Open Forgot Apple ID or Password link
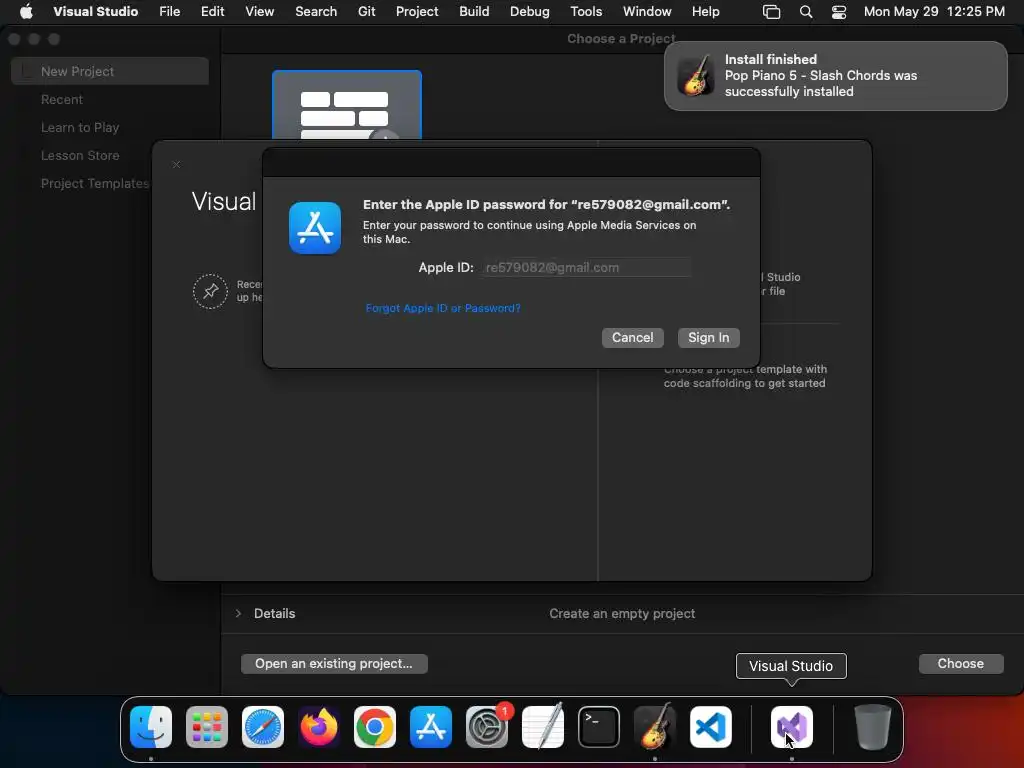The width and height of the screenshot is (1024, 768). (443, 308)
